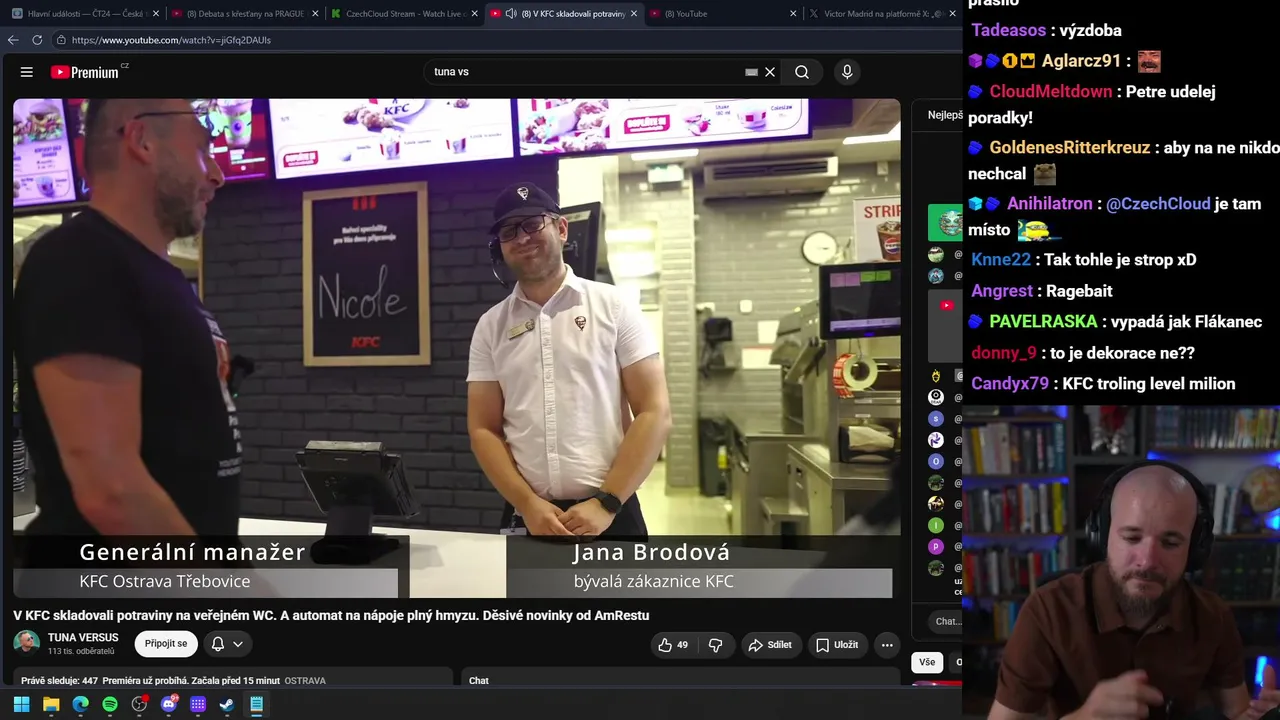The image size is (1280, 720).
Task: Switch to the plain YouTube tab
Action: click(x=724, y=14)
